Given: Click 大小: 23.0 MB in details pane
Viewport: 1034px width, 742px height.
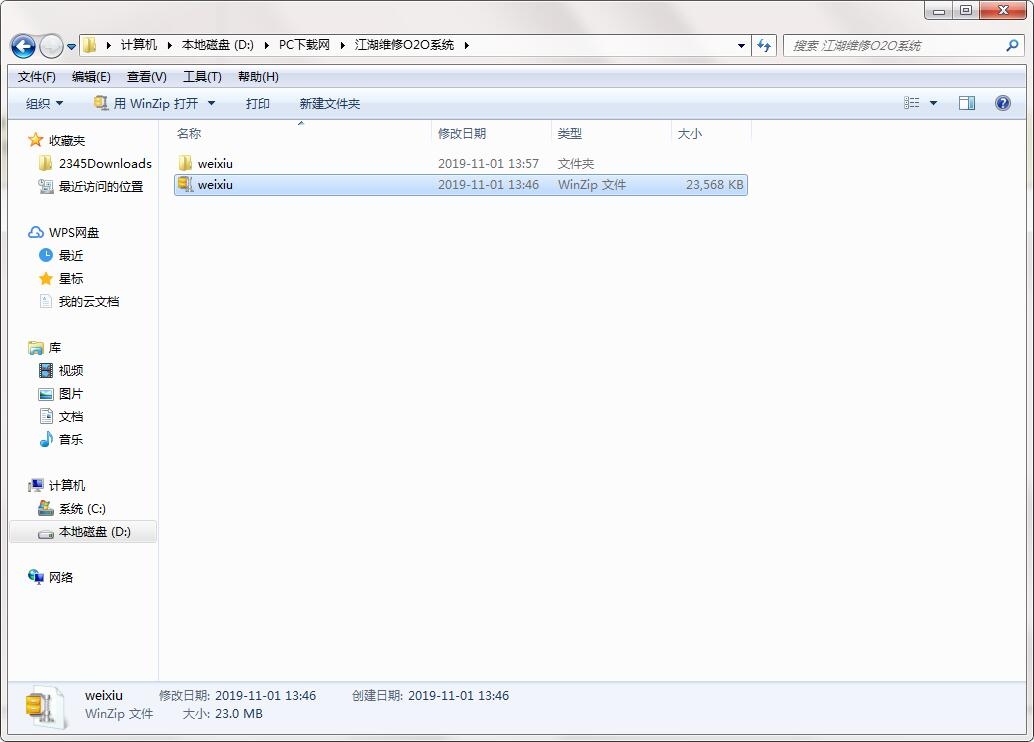Looking at the screenshot, I should 222,714.
